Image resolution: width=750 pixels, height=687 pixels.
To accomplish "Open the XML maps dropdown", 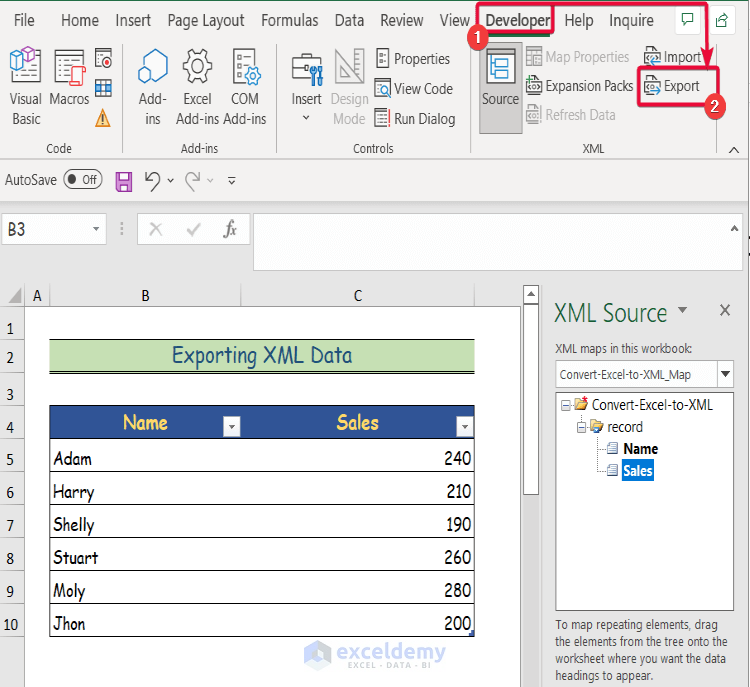I will 726,374.
